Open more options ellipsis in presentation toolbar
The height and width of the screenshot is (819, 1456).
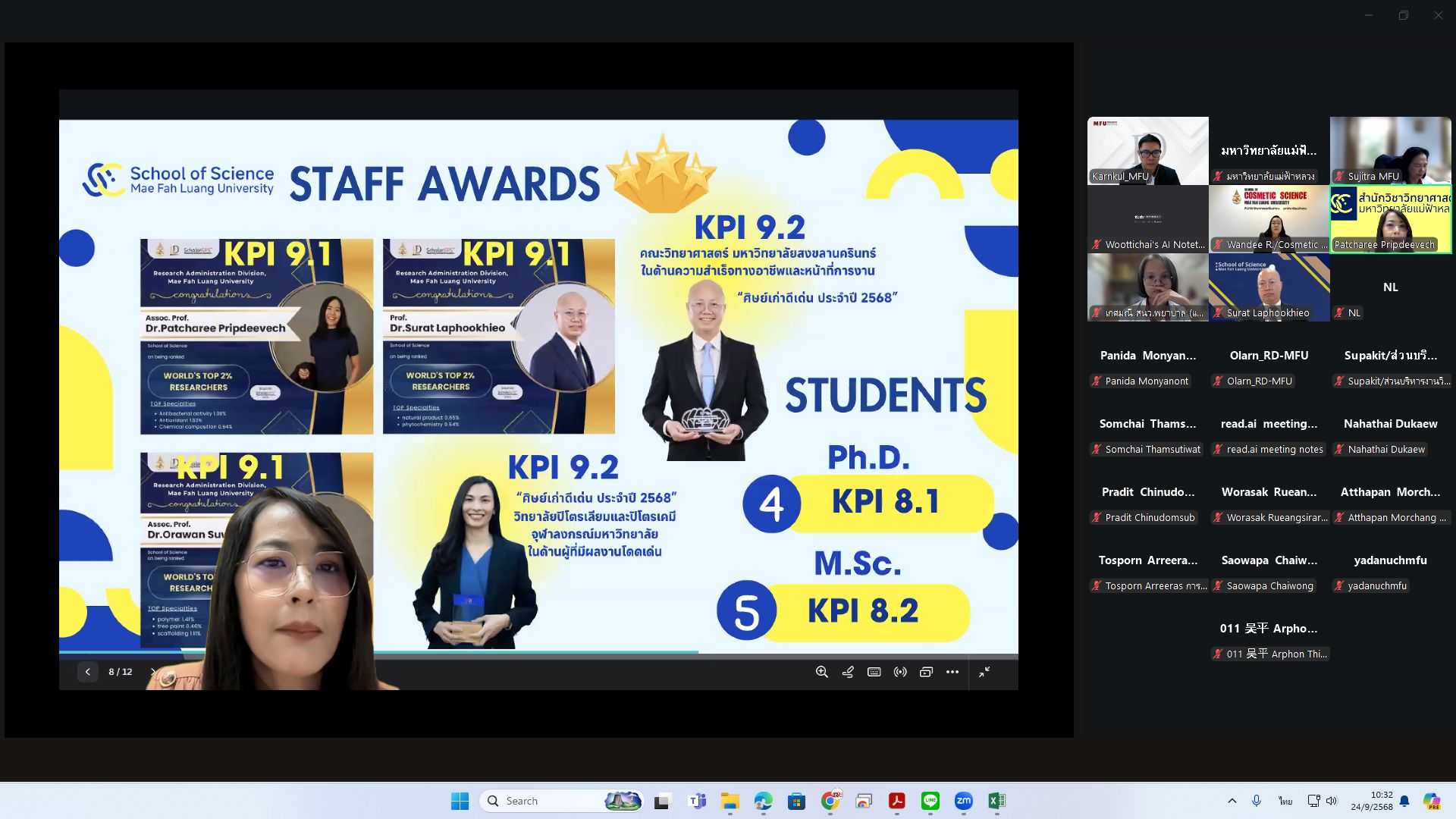pyautogui.click(x=952, y=672)
